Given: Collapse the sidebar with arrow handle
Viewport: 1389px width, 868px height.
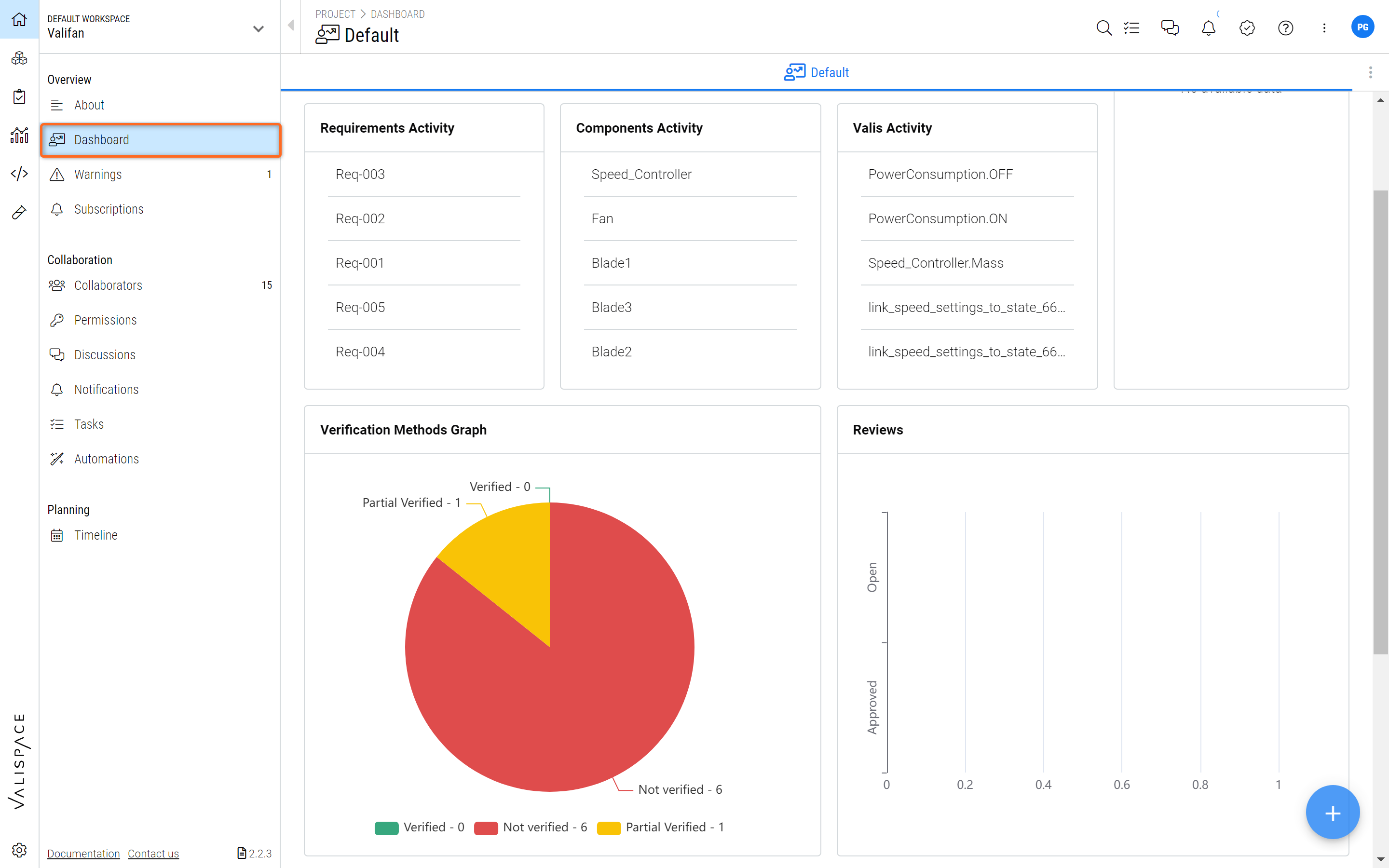Looking at the screenshot, I should click(291, 25).
